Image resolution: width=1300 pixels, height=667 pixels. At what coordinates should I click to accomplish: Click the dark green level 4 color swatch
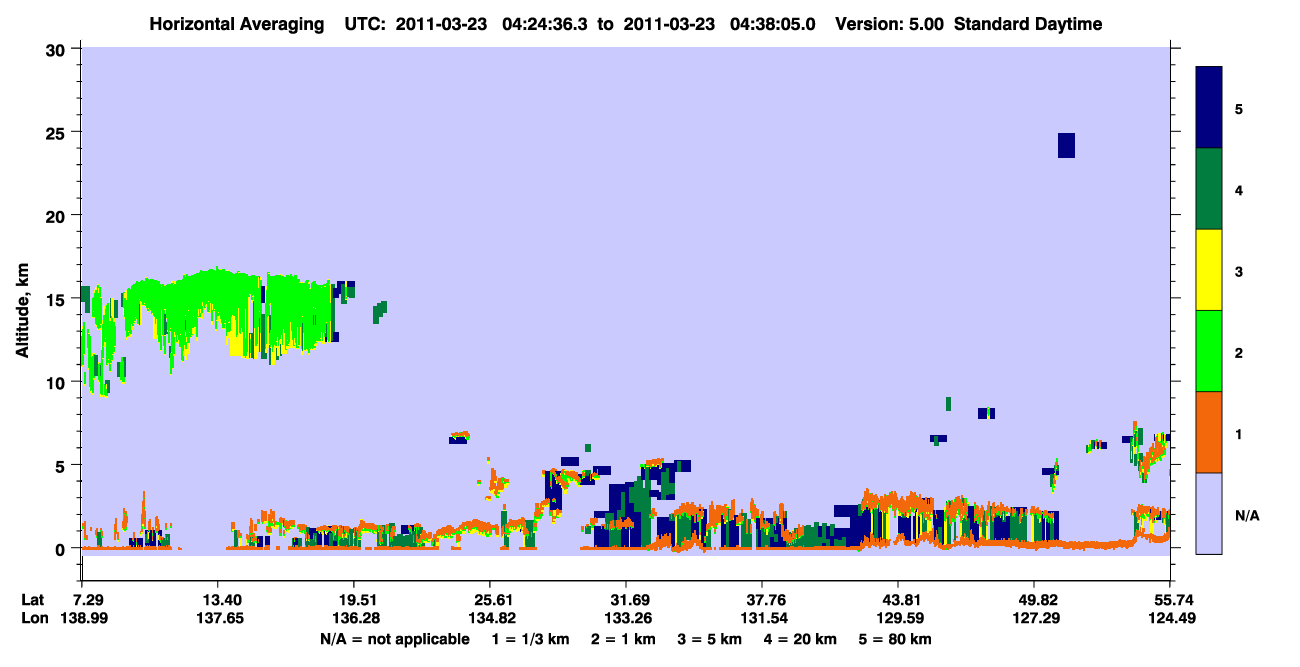click(x=1209, y=189)
